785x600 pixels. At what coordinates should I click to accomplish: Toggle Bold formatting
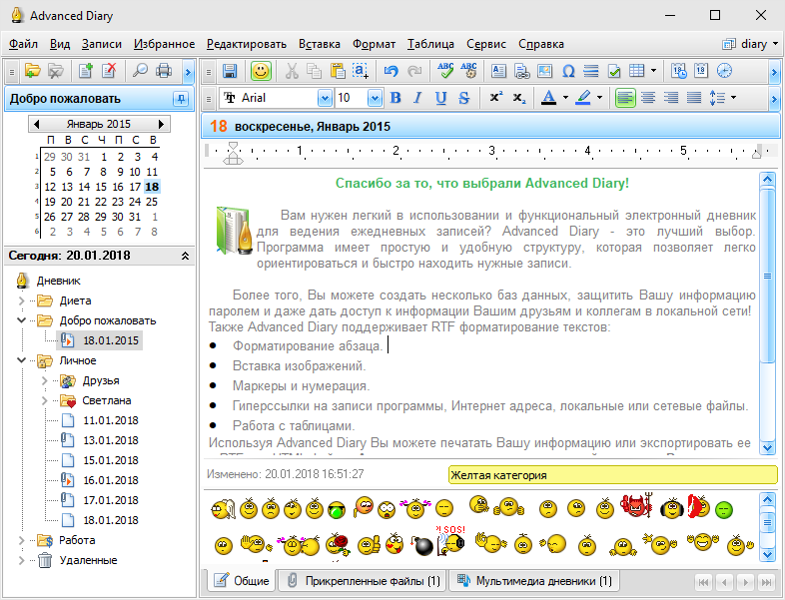[395, 98]
